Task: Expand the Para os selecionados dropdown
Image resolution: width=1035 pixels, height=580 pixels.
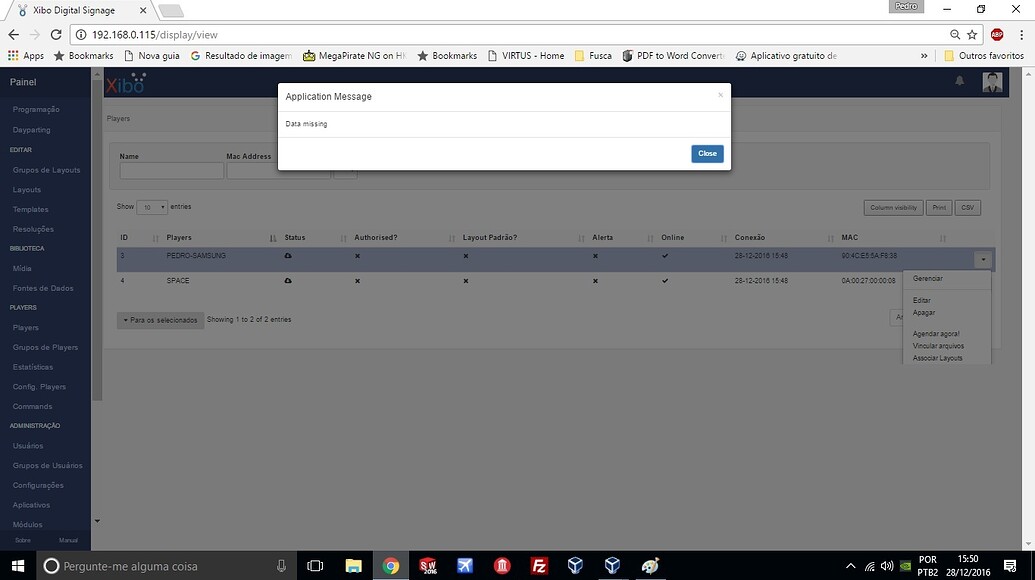Action: 159,320
